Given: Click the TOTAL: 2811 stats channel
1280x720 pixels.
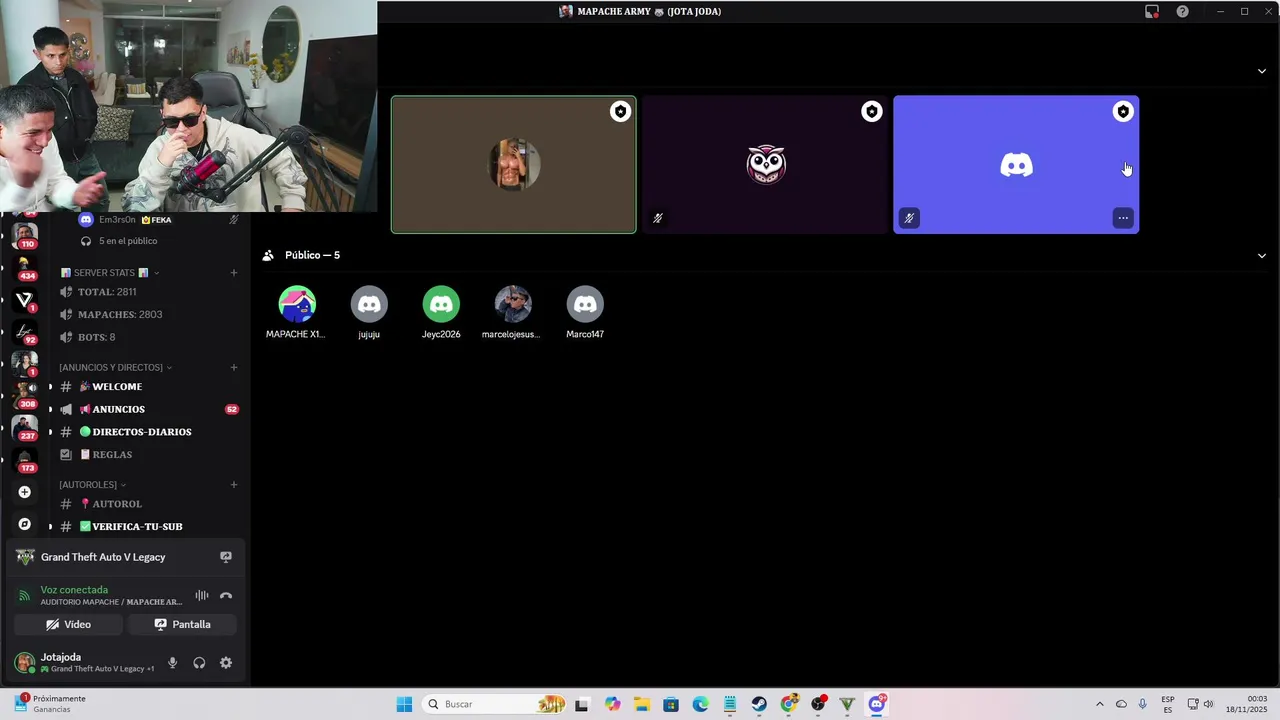Looking at the screenshot, I should point(148,292).
